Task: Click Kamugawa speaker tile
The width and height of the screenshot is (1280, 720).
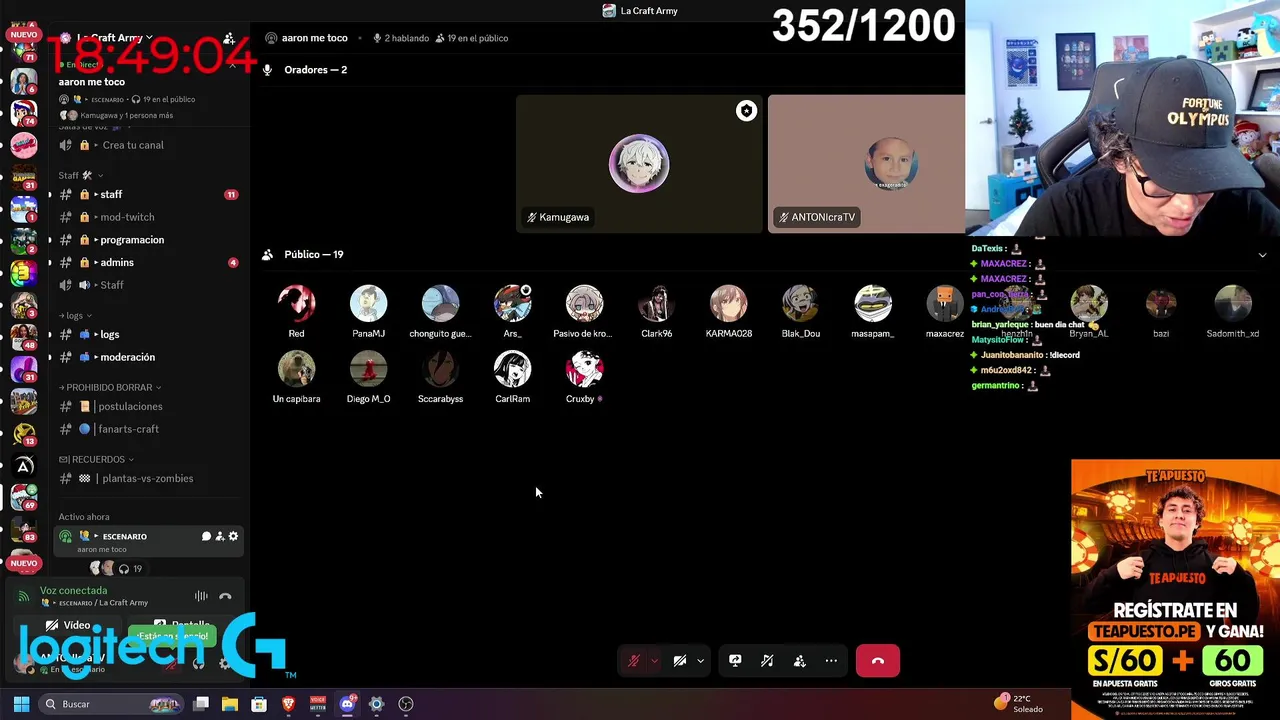Action: click(639, 164)
